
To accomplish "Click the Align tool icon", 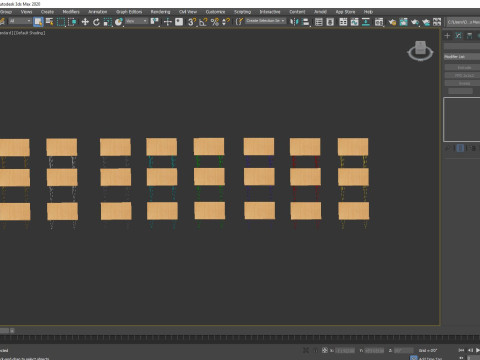I will (x=305, y=22).
